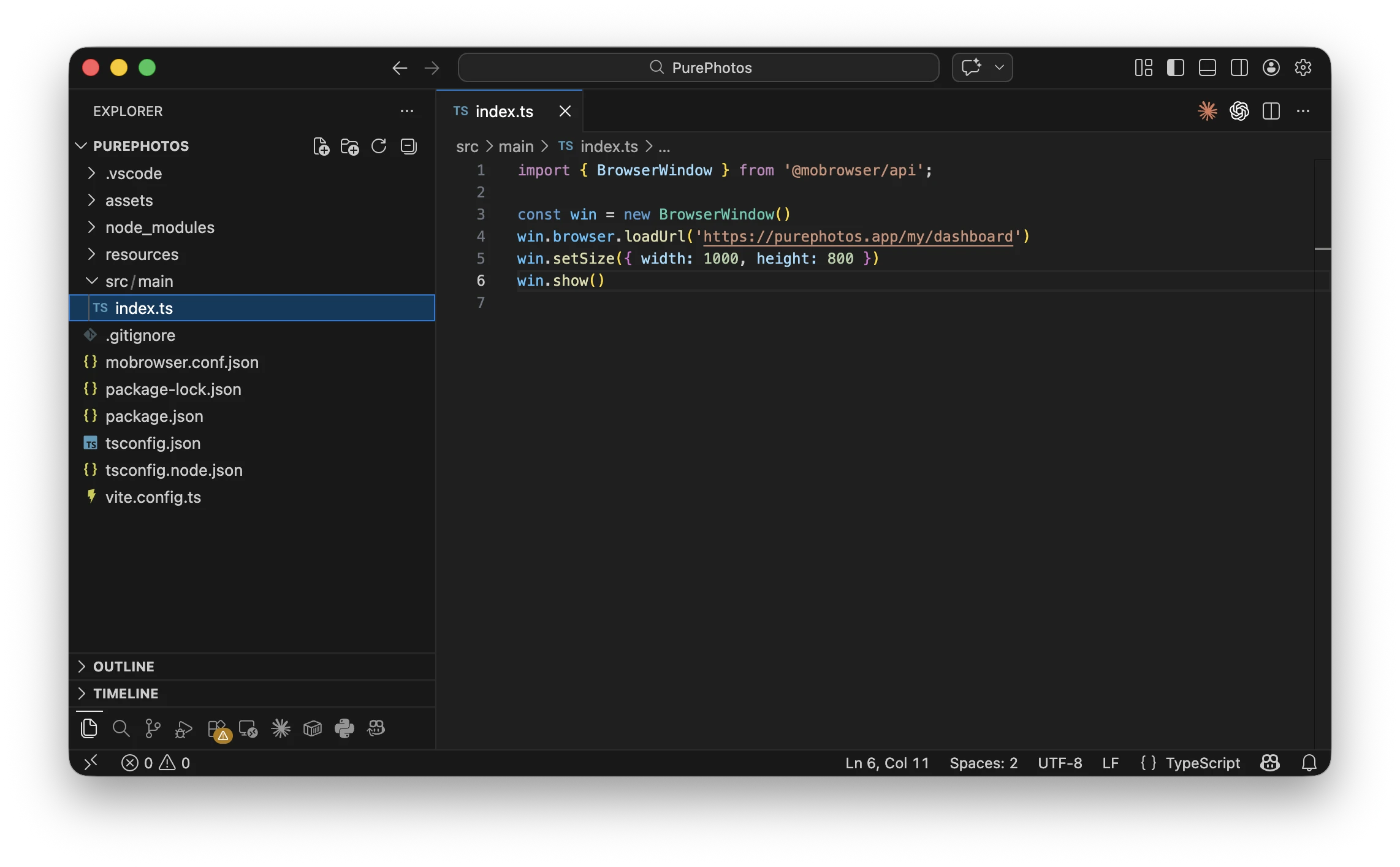1400x867 pixels.
Task: Open the purephotos.app dashboard link
Action: tap(857, 237)
